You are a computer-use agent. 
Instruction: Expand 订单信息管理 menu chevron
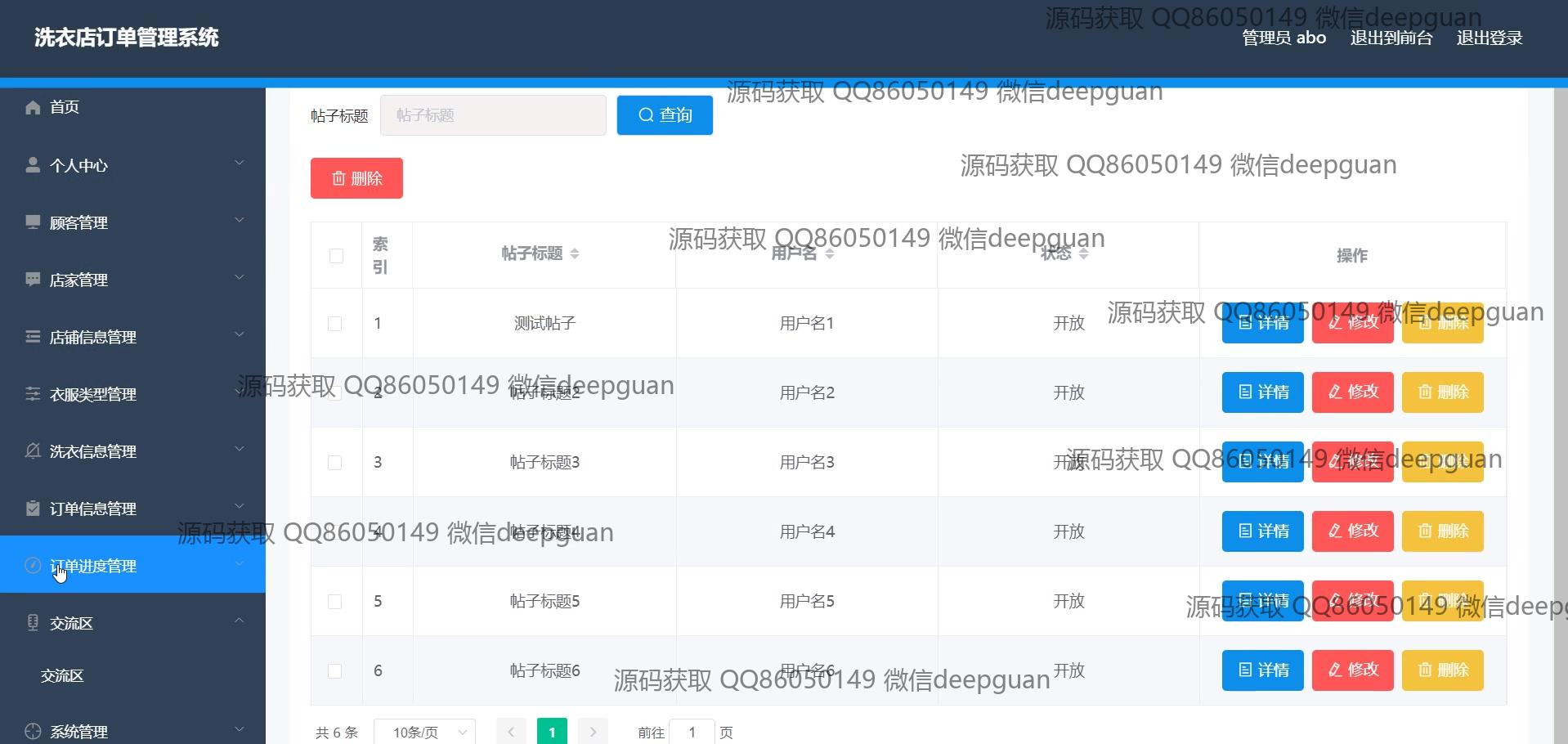click(x=240, y=506)
